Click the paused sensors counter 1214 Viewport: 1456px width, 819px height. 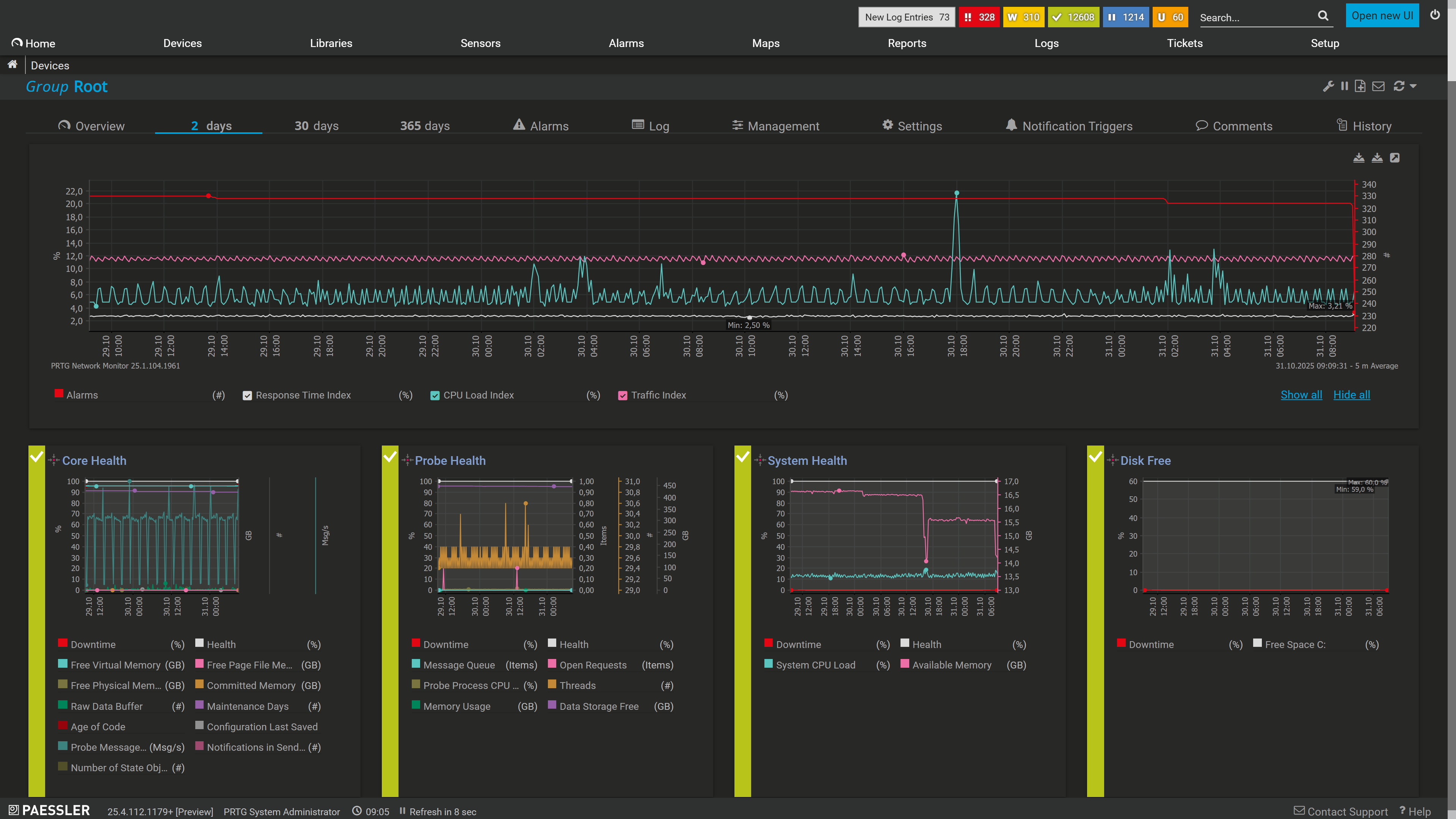tap(1125, 17)
